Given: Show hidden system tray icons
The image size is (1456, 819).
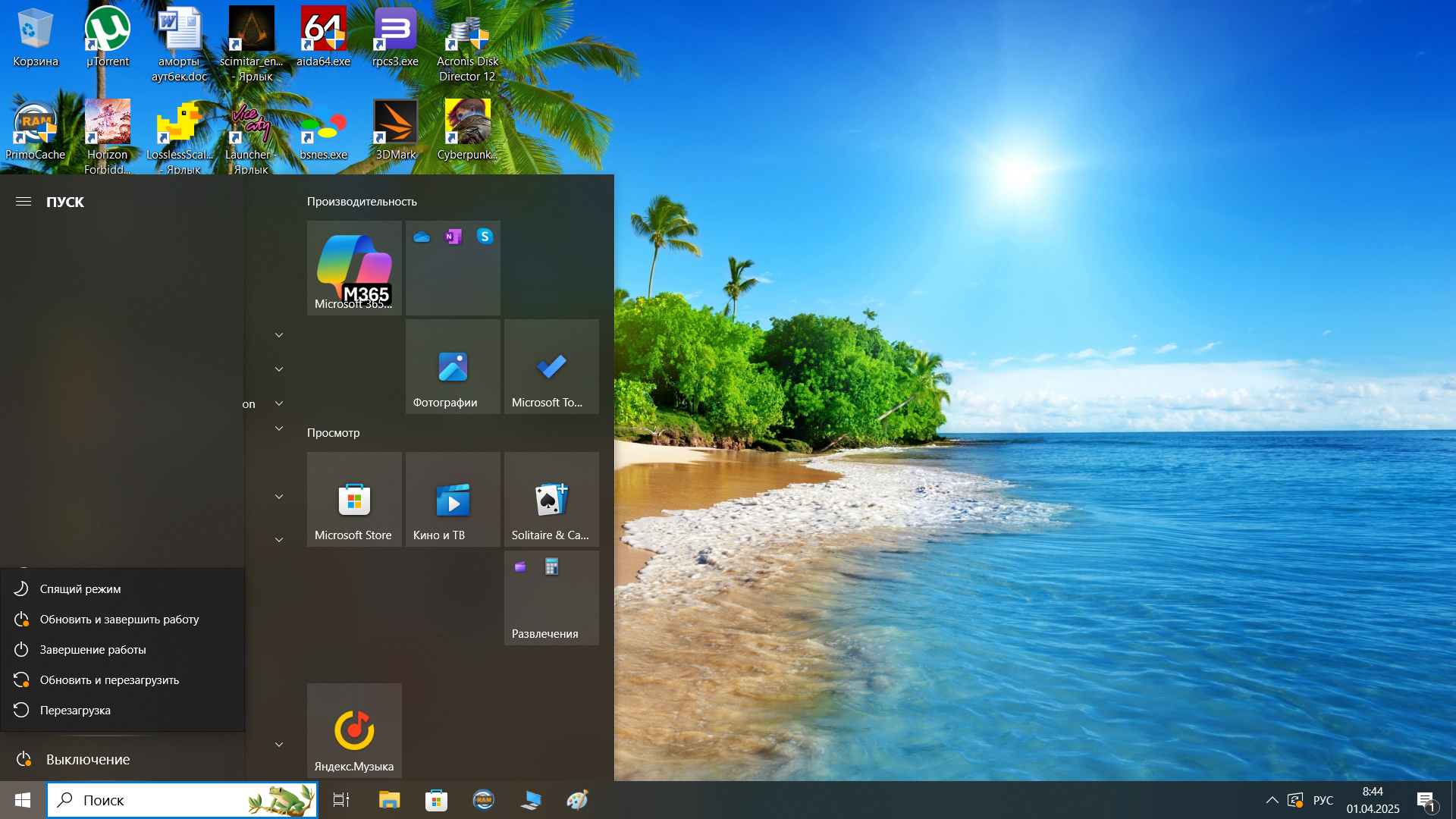Looking at the screenshot, I should coord(1272,800).
